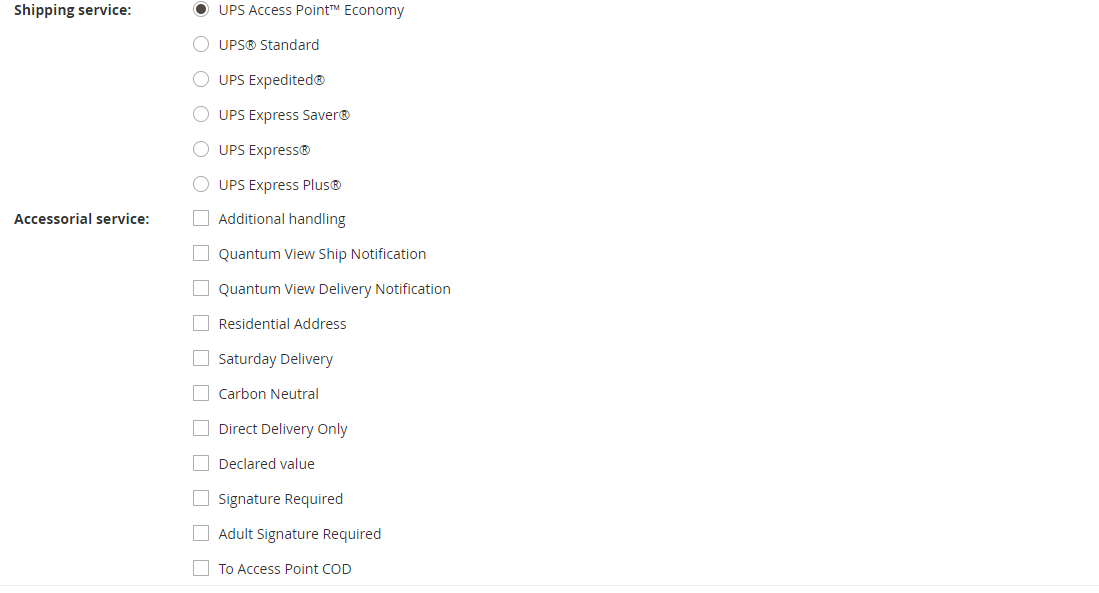Pick the UPS Express Saver option

201,114
